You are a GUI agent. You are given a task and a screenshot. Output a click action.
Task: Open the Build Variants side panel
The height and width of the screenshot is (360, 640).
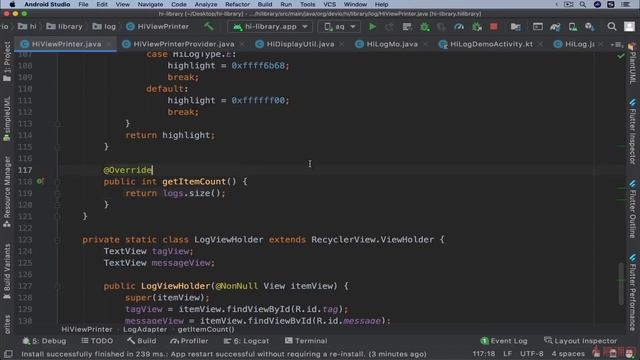pos(7,272)
